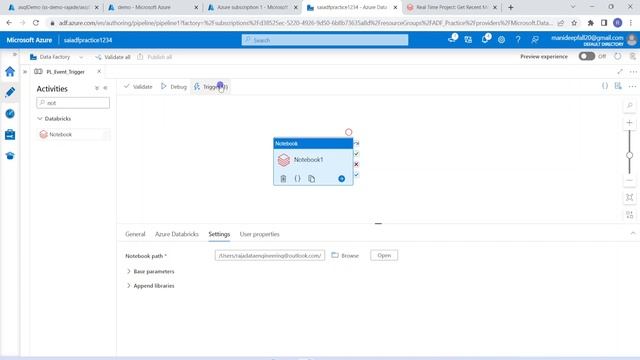Switch to the Azure Databricks tab

click(177, 234)
